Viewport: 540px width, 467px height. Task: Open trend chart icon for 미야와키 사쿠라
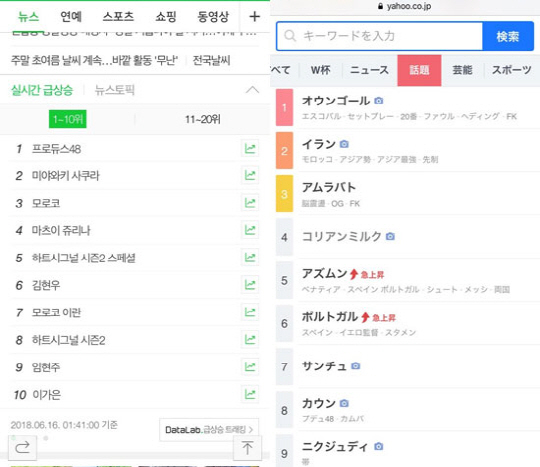click(250, 175)
